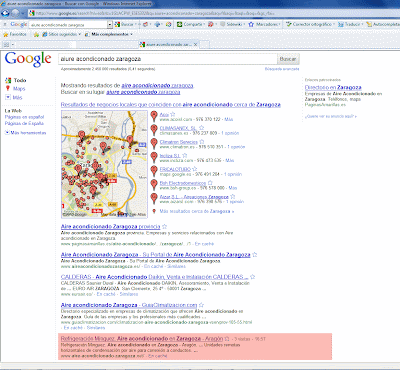The width and height of the screenshot is (400, 370).
Task: Close the aiure acondicionado browser tab
Action: point(196,44)
